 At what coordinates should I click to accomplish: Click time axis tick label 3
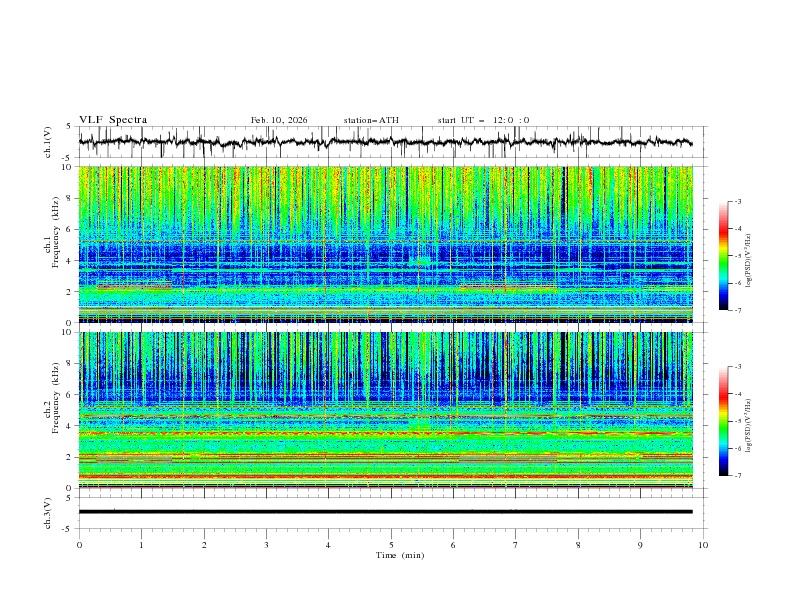266,545
